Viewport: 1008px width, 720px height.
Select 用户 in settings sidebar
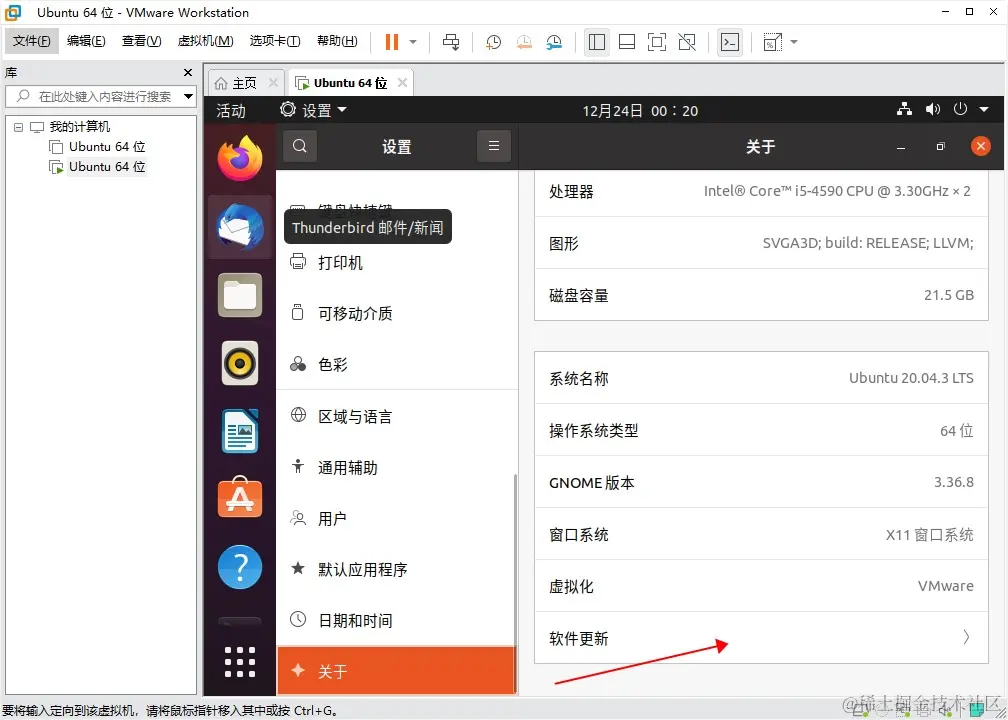(397, 518)
